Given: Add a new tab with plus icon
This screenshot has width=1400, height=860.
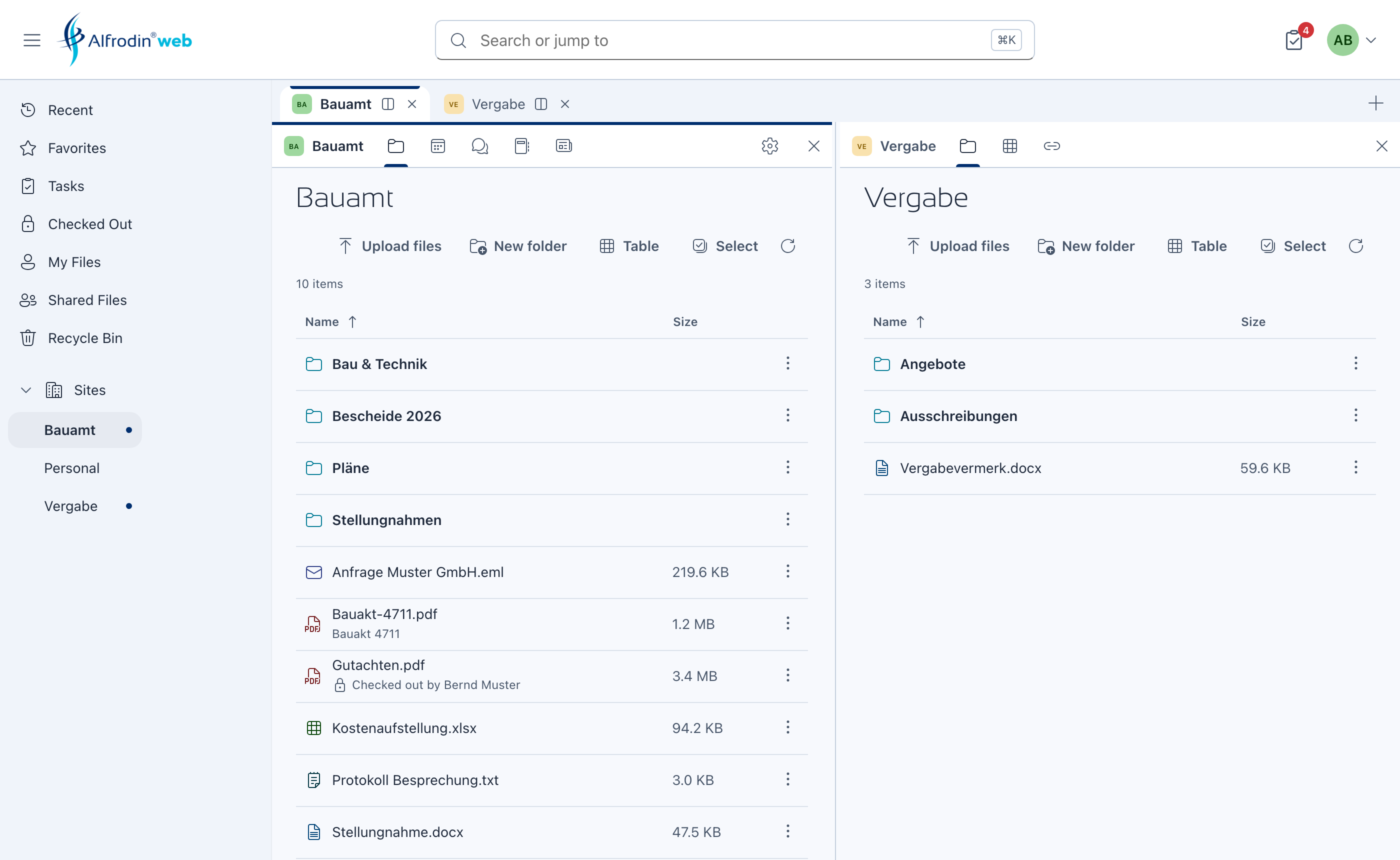Looking at the screenshot, I should (x=1375, y=103).
